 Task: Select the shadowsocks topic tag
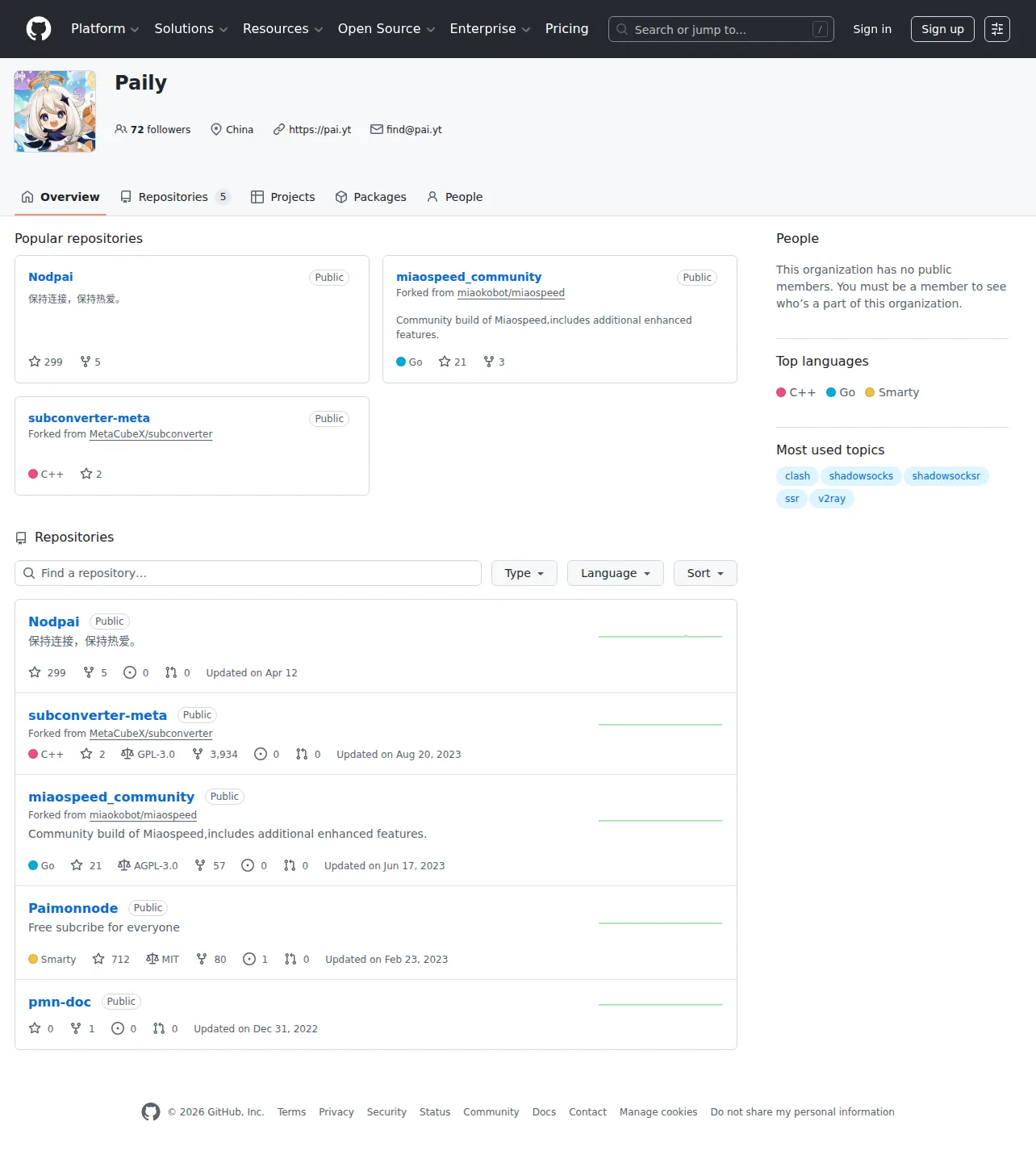[x=861, y=476]
